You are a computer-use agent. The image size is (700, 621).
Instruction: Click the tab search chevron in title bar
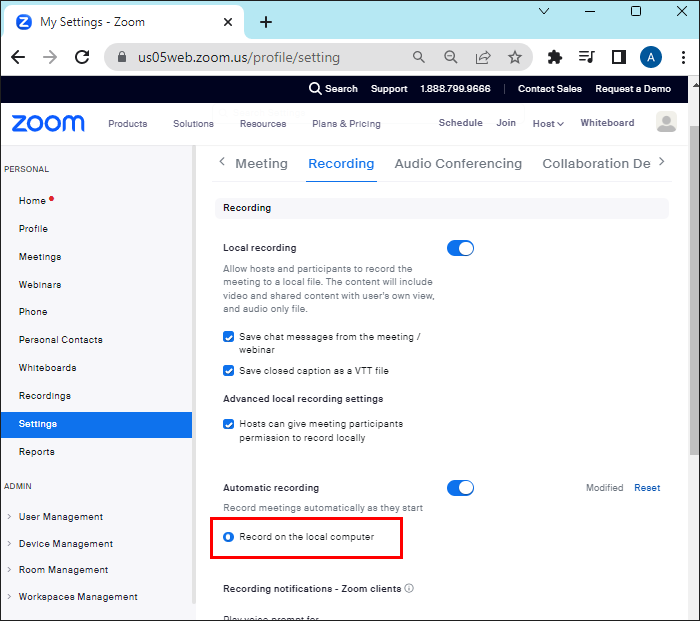coord(544,11)
